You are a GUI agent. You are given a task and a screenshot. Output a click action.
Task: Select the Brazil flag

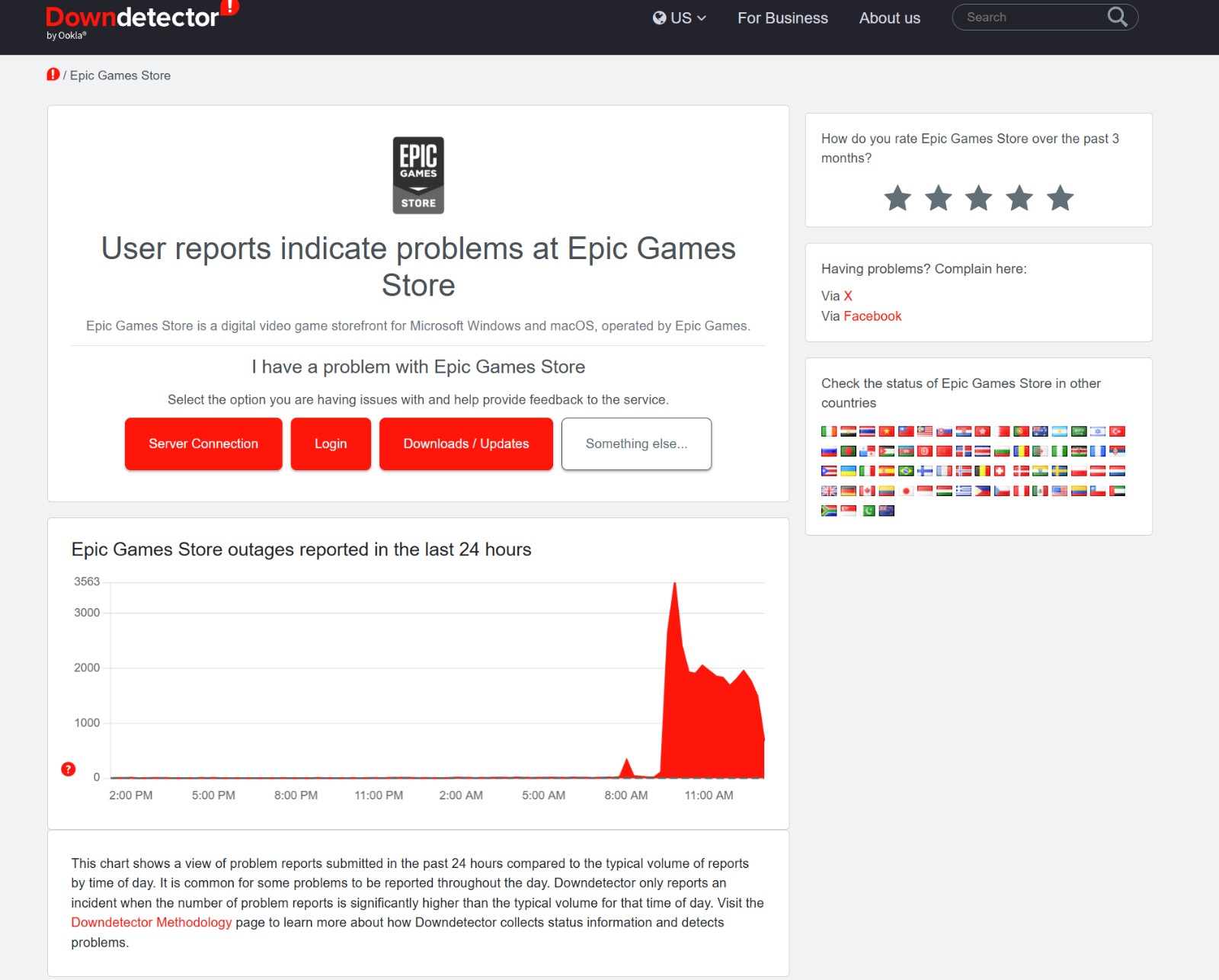pos(906,471)
